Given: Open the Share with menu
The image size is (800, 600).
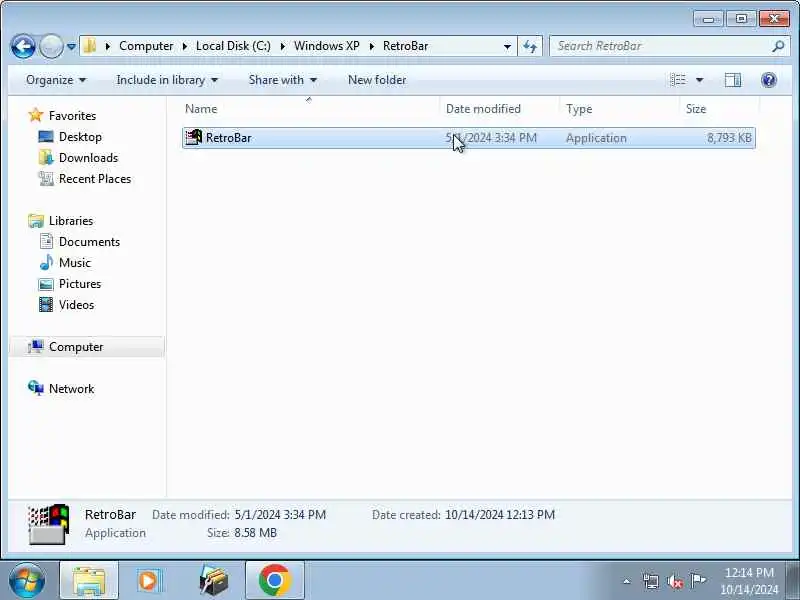Looking at the screenshot, I should pos(283,80).
